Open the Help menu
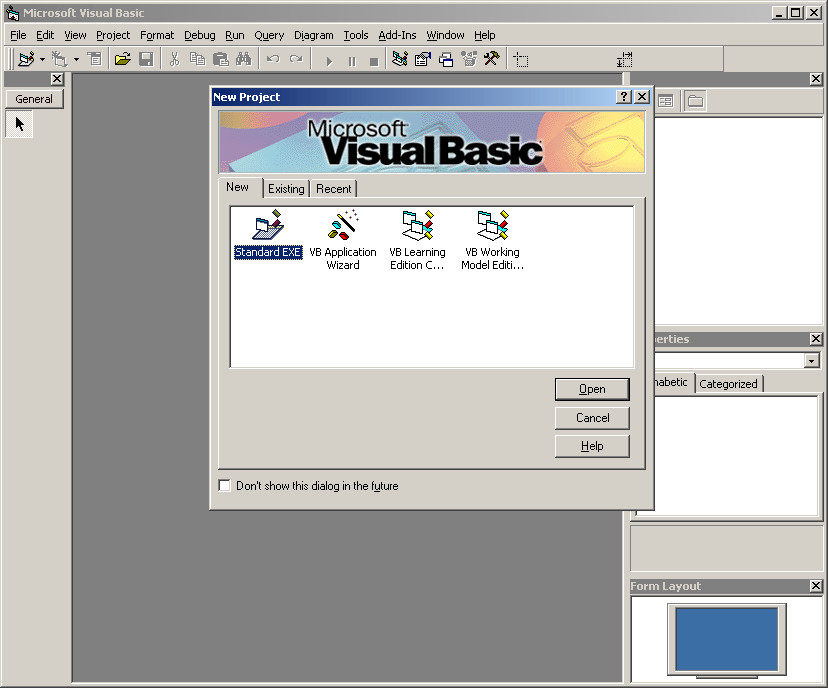Image resolution: width=828 pixels, height=688 pixels. pyautogui.click(x=484, y=35)
